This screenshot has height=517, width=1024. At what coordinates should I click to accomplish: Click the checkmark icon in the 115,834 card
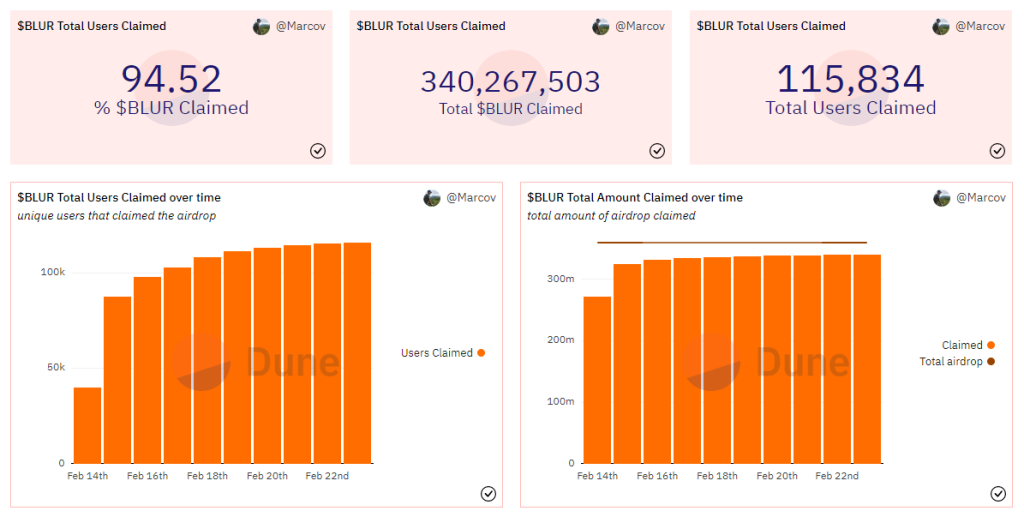(997, 151)
